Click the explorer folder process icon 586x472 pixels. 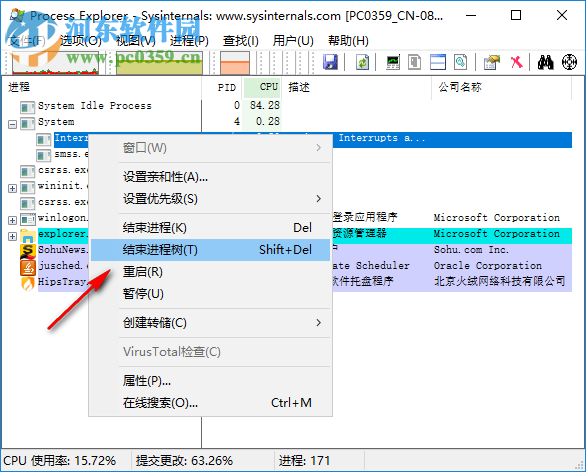coord(28,236)
